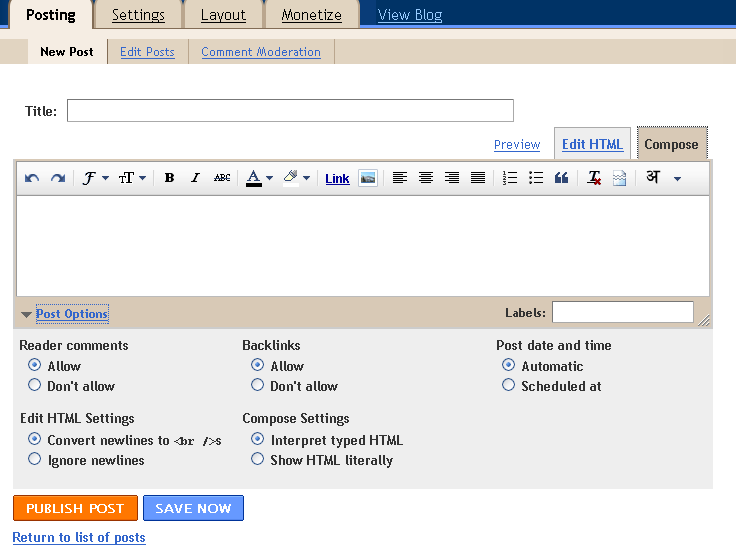Center align the text
This screenshot has height=545, width=736.
[x=426, y=178]
